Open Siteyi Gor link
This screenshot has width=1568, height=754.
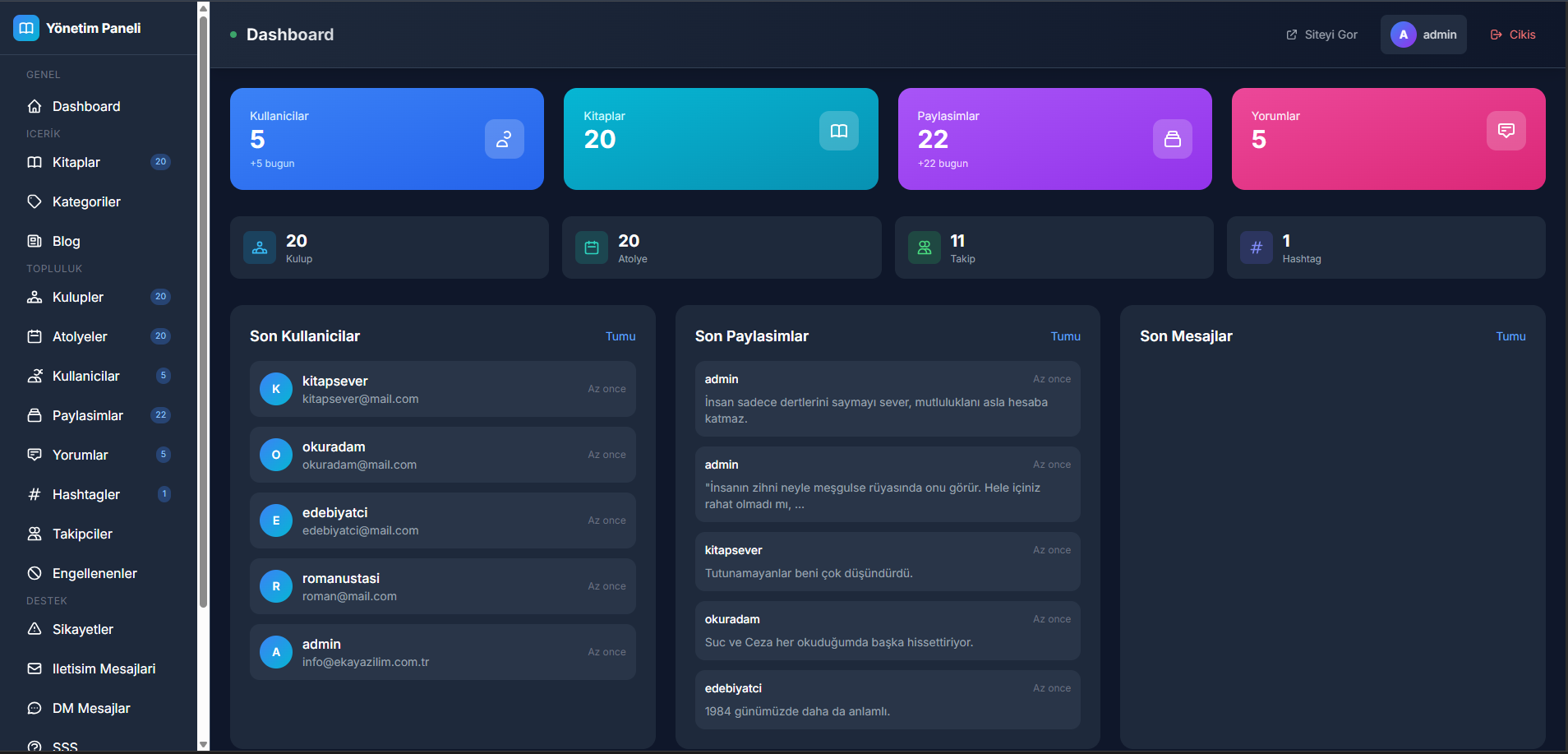point(1321,35)
